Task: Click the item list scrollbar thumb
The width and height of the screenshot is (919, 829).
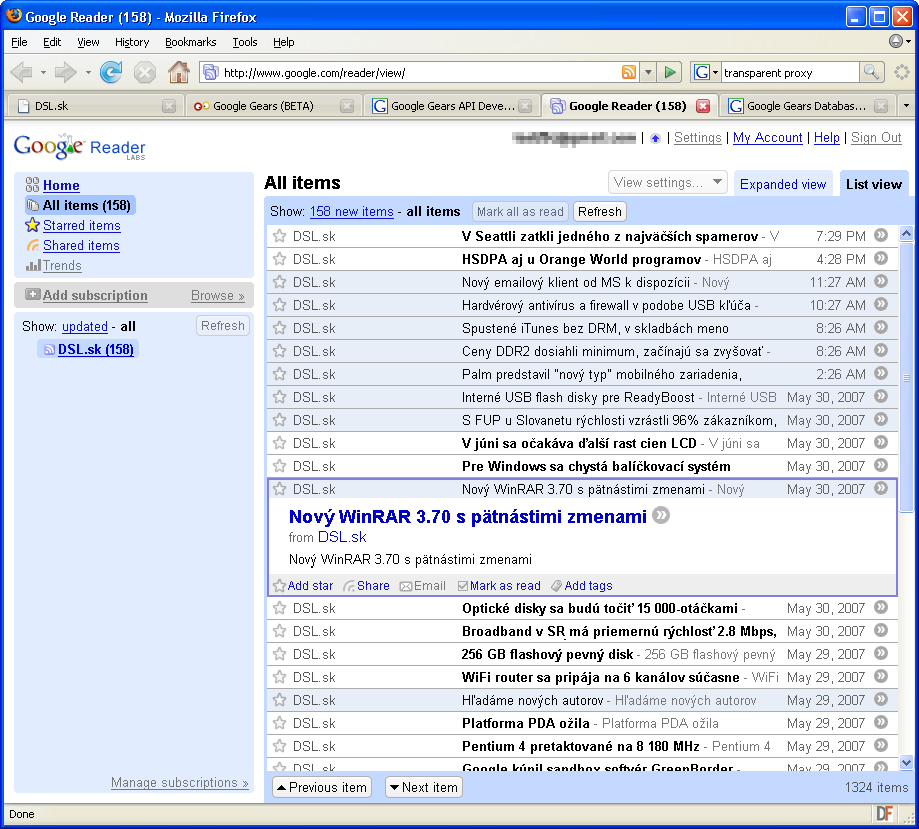Action: coord(906,377)
